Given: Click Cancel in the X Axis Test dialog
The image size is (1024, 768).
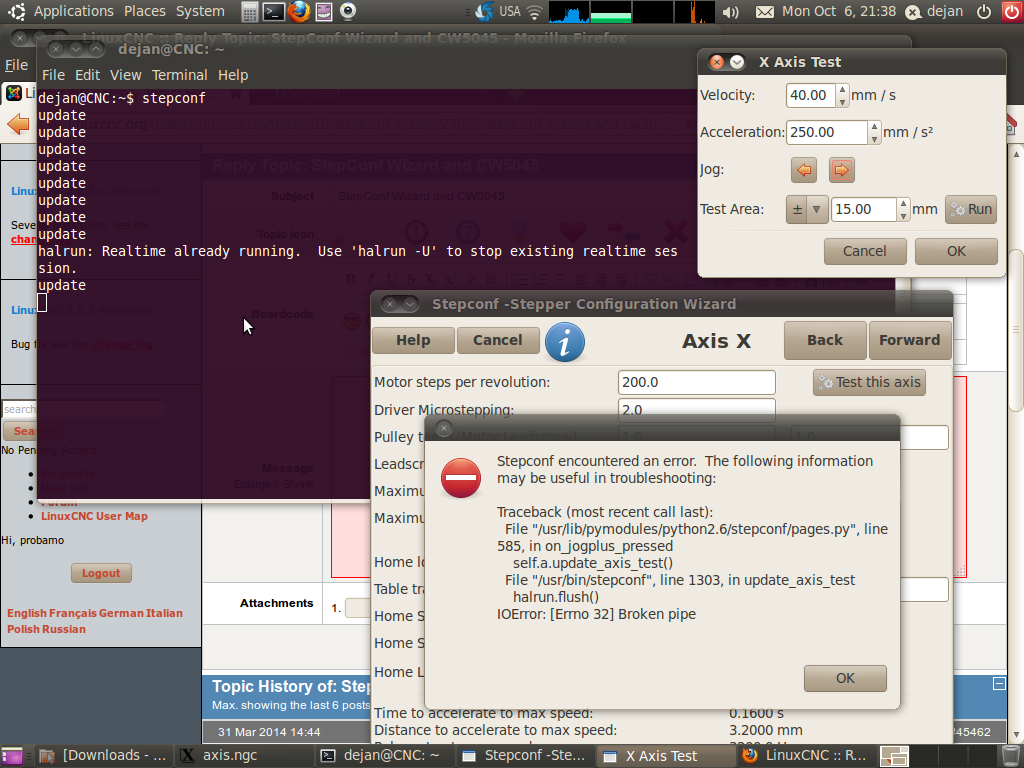Looking at the screenshot, I should tap(865, 251).
